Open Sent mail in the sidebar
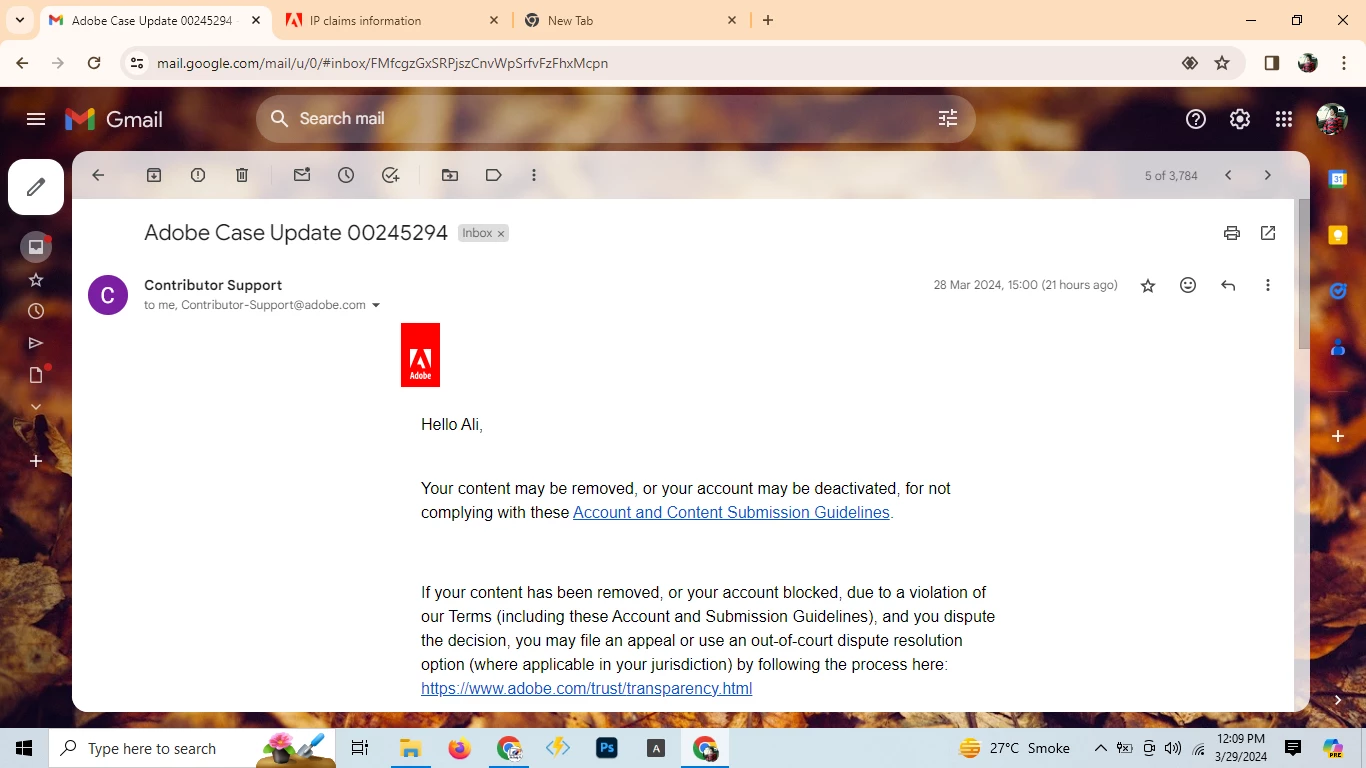This screenshot has height=768, width=1366. (36, 343)
